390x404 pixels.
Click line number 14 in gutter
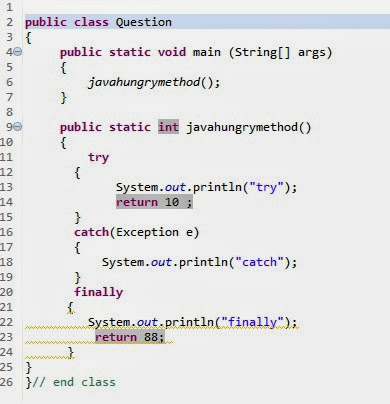[6, 202]
